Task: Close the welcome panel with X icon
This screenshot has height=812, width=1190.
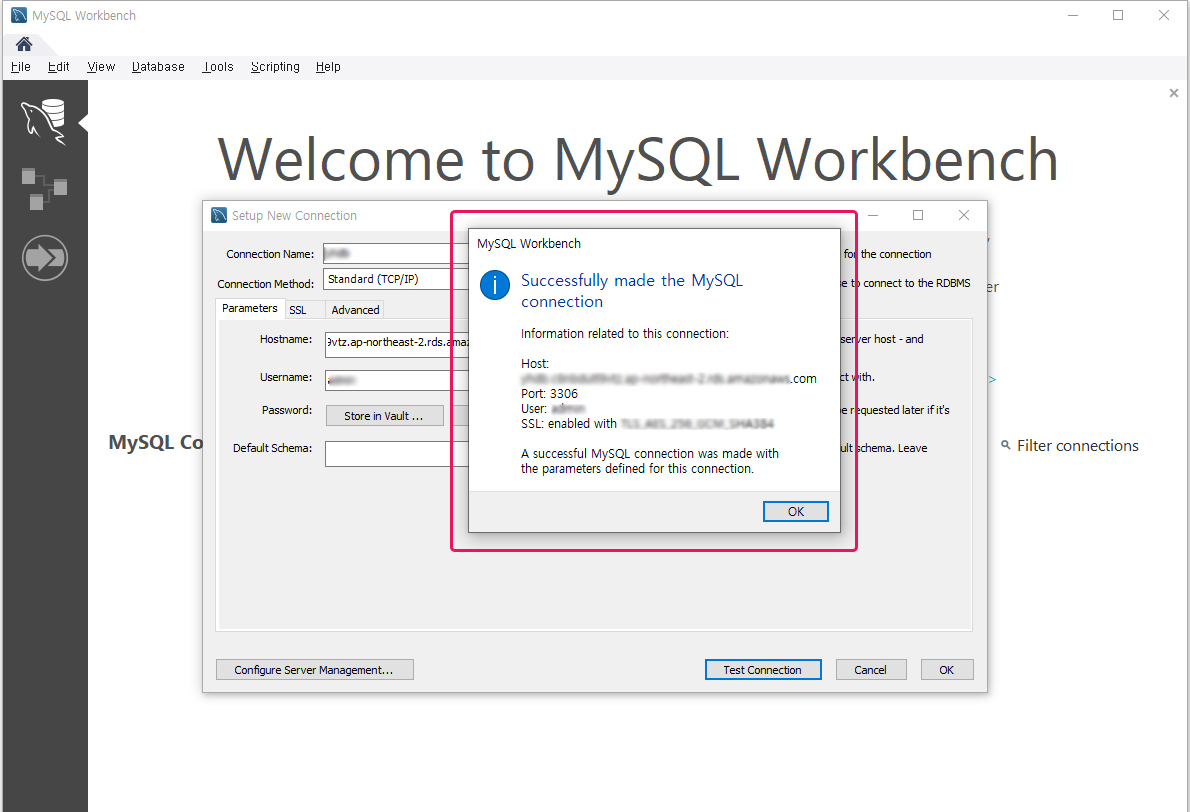Action: (1174, 93)
